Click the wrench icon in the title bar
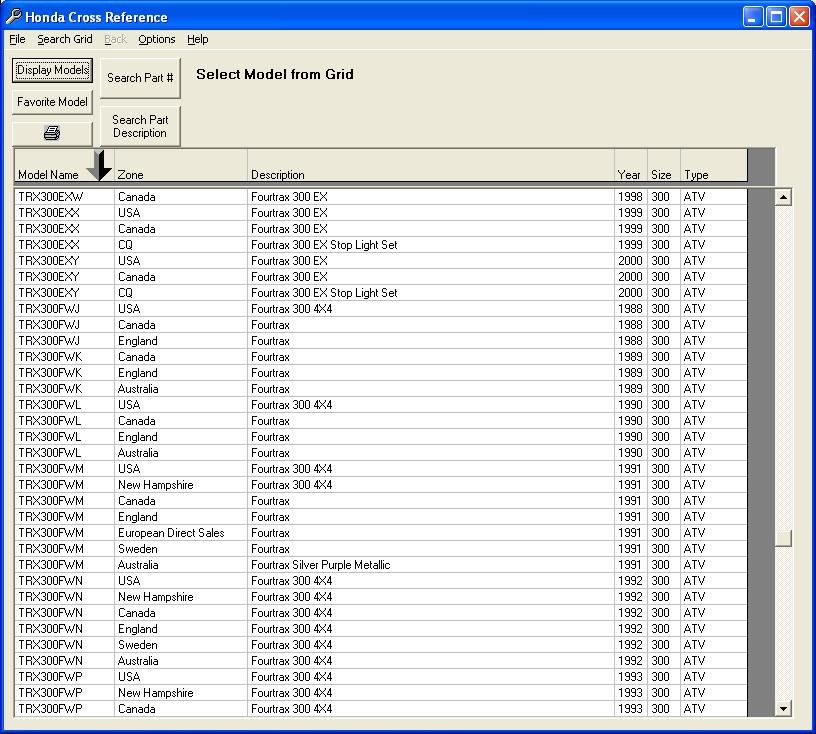816x734 pixels. (x=13, y=17)
